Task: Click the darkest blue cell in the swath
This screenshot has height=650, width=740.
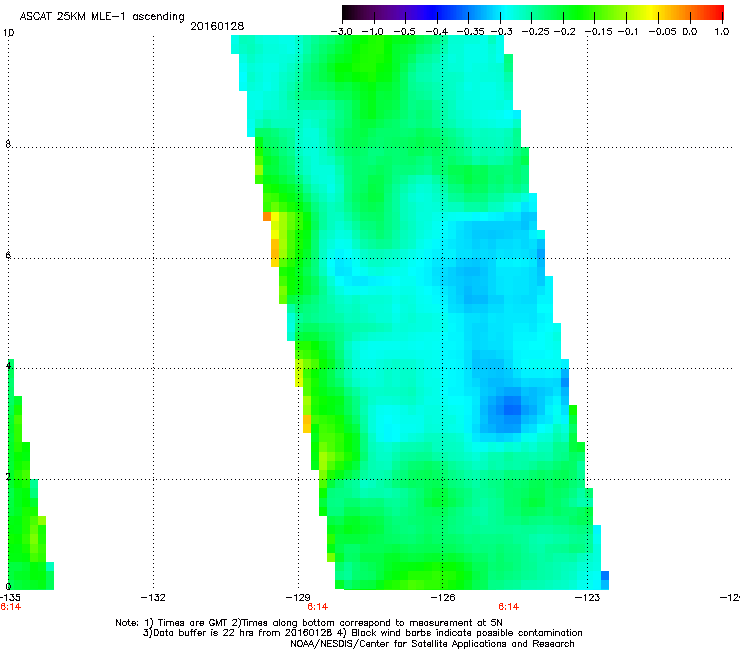Action: click(512, 410)
